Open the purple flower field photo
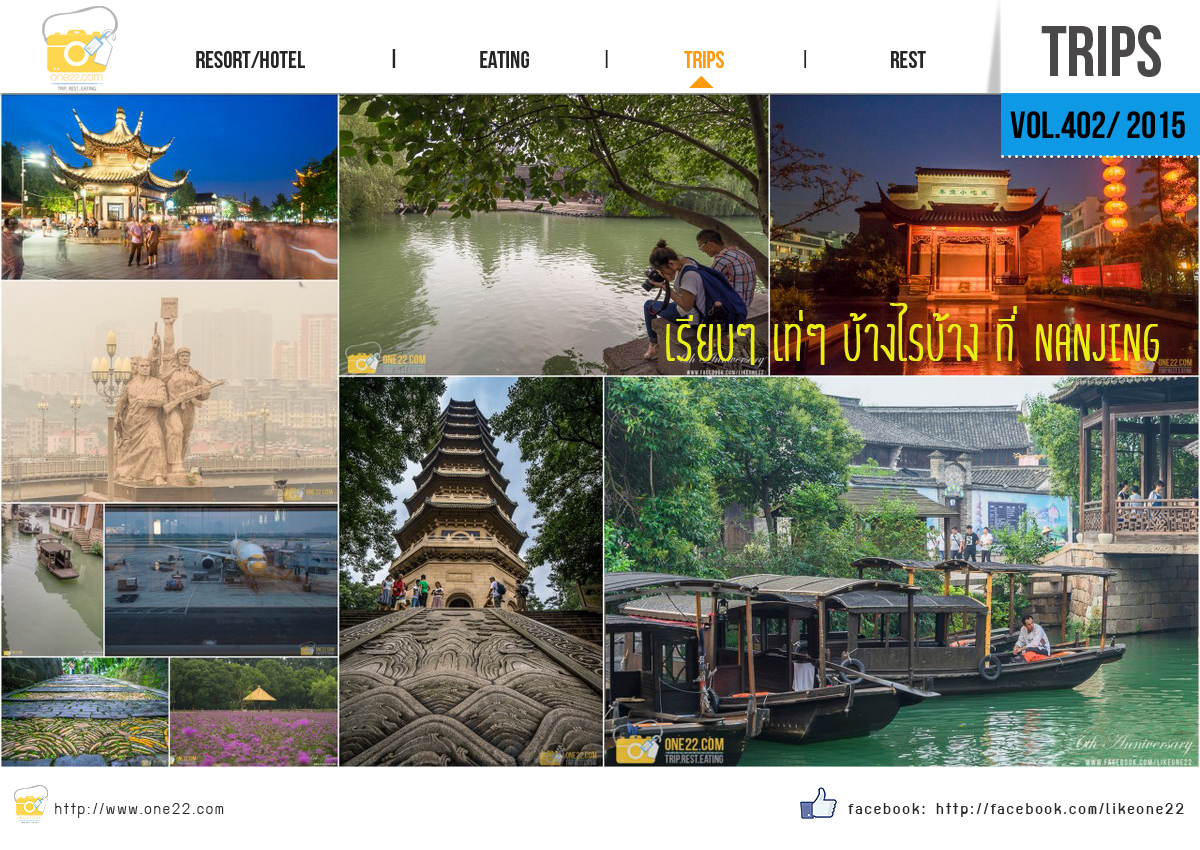Viewport: 1200px width, 850px height. click(x=254, y=712)
